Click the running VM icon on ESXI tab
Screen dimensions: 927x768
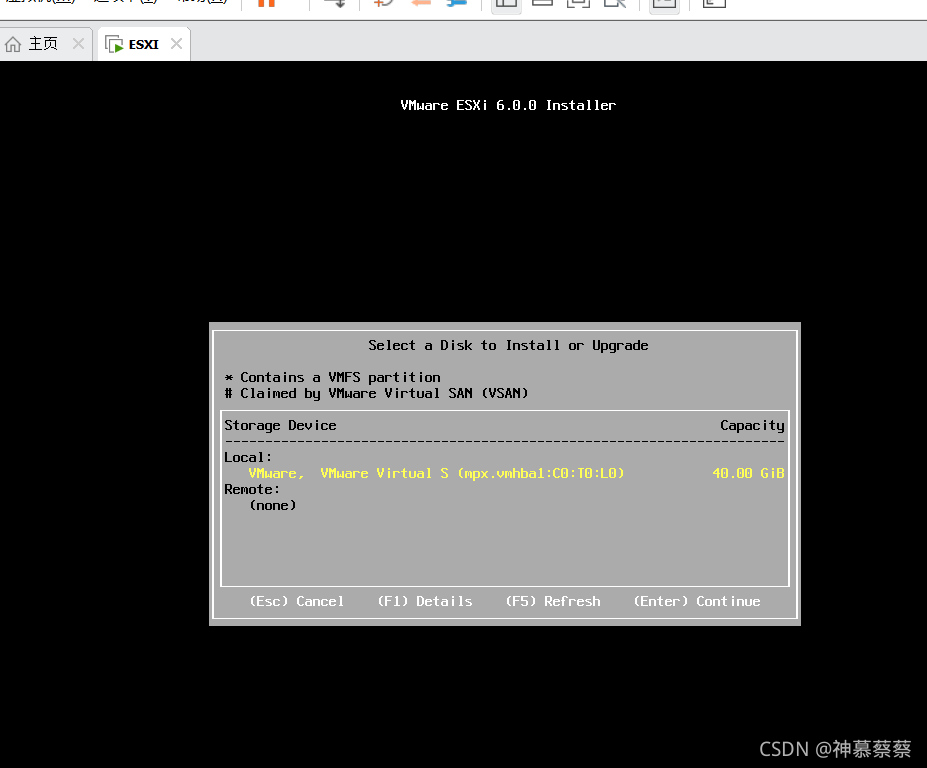pos(114,44)
